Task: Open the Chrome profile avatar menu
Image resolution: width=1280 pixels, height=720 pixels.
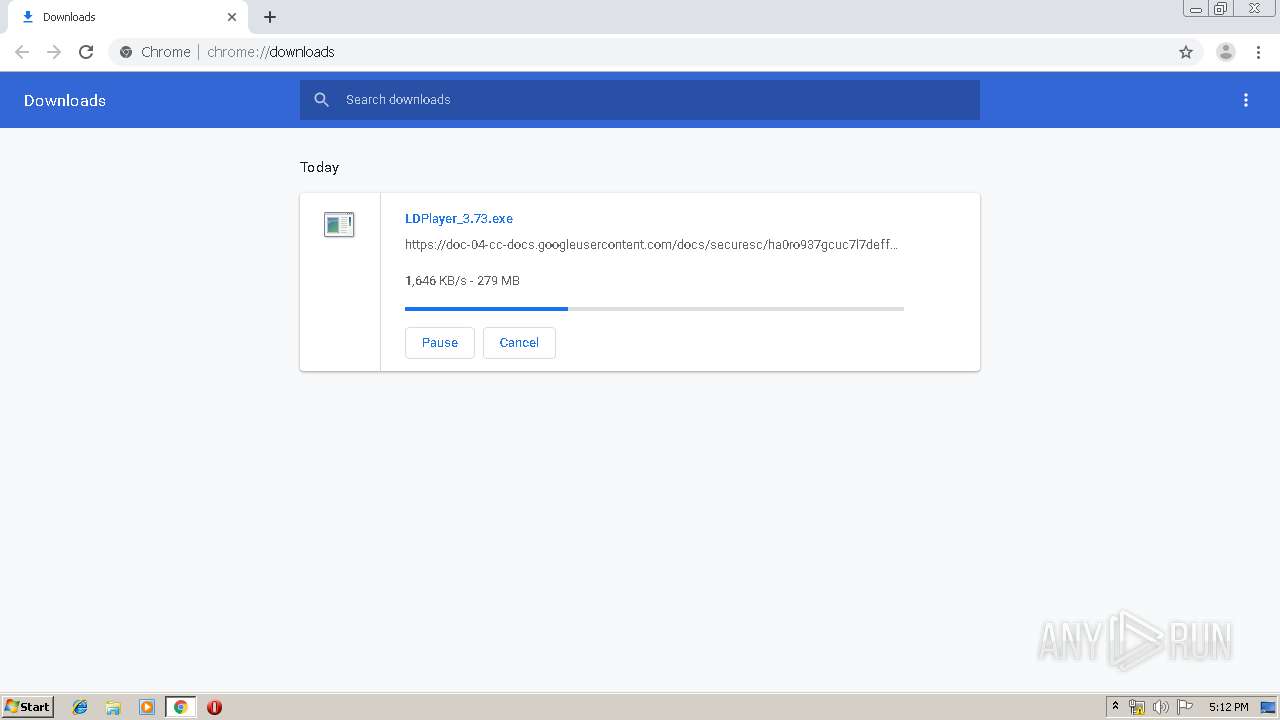Action: pos(1226,52)
